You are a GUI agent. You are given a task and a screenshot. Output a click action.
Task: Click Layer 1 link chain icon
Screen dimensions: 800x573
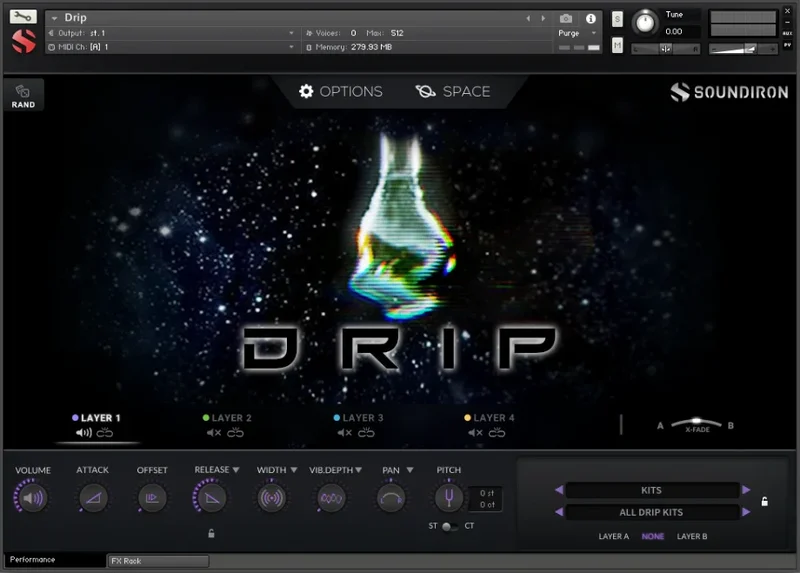[105, 433]
